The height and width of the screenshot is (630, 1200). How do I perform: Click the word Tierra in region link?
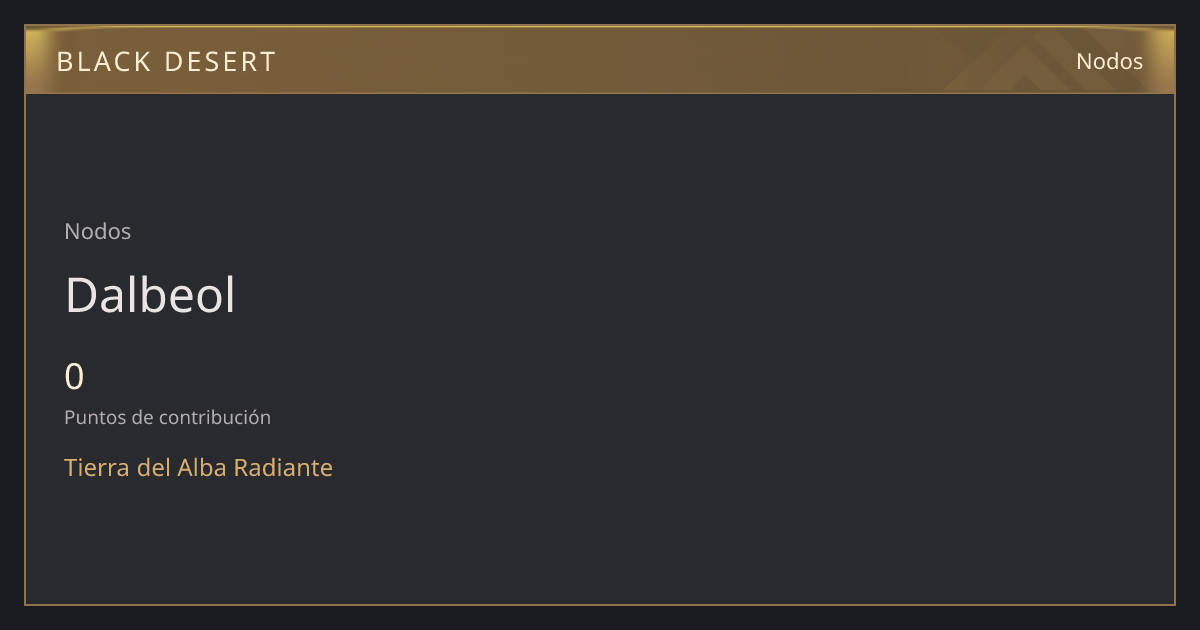click(x=96, y=467)
